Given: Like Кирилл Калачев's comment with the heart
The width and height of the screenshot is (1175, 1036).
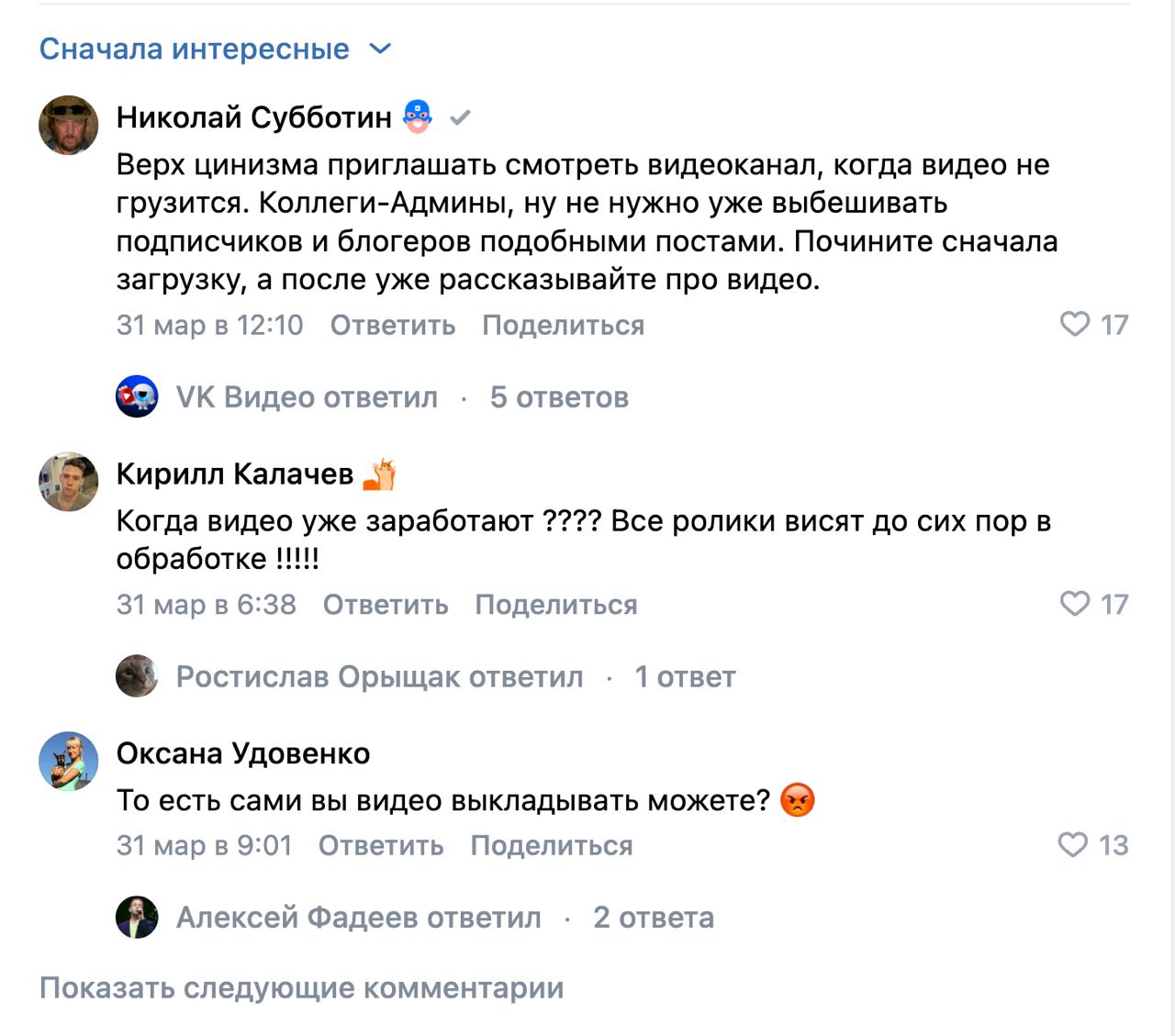Looking at the screenshot, I should (1074, 604).
